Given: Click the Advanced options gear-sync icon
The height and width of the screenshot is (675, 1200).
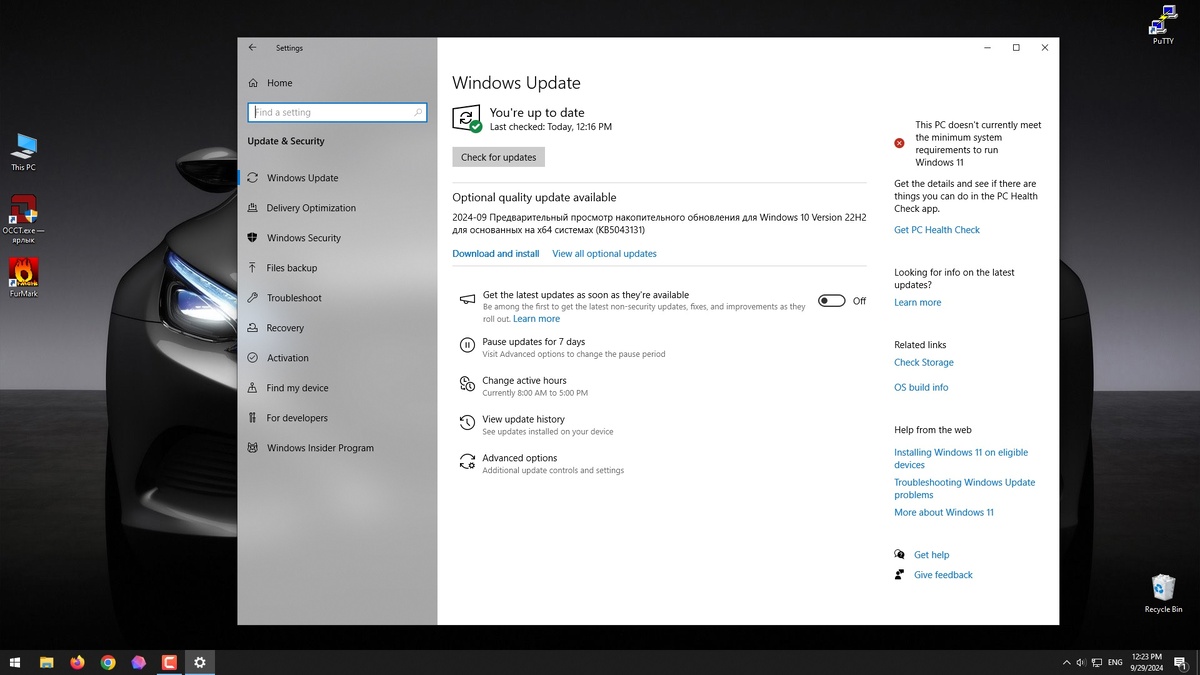Looking at the screenshot, I should [x=467, y=461].
